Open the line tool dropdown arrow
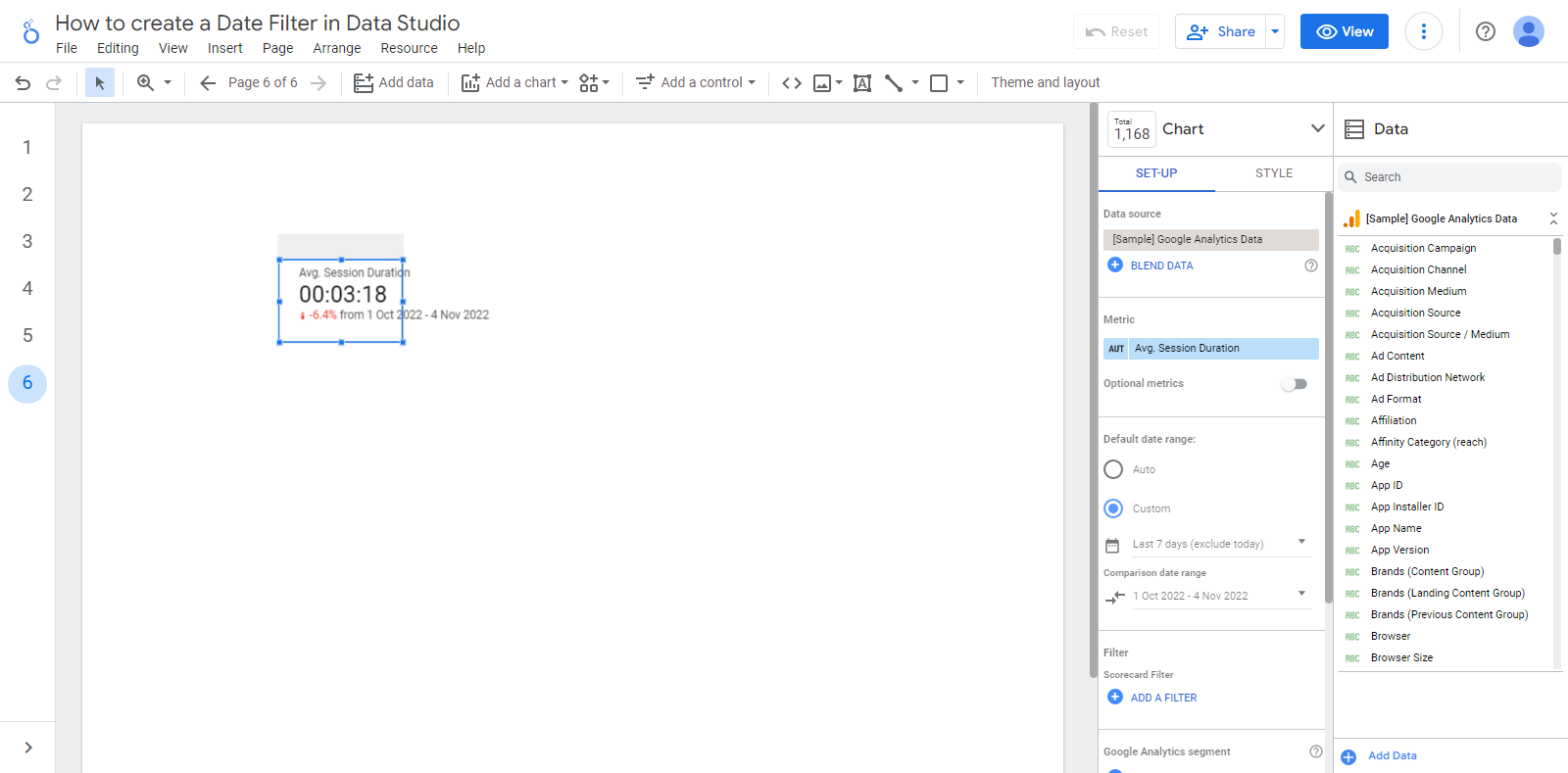The image size is (1568, 773). point(915,83)
